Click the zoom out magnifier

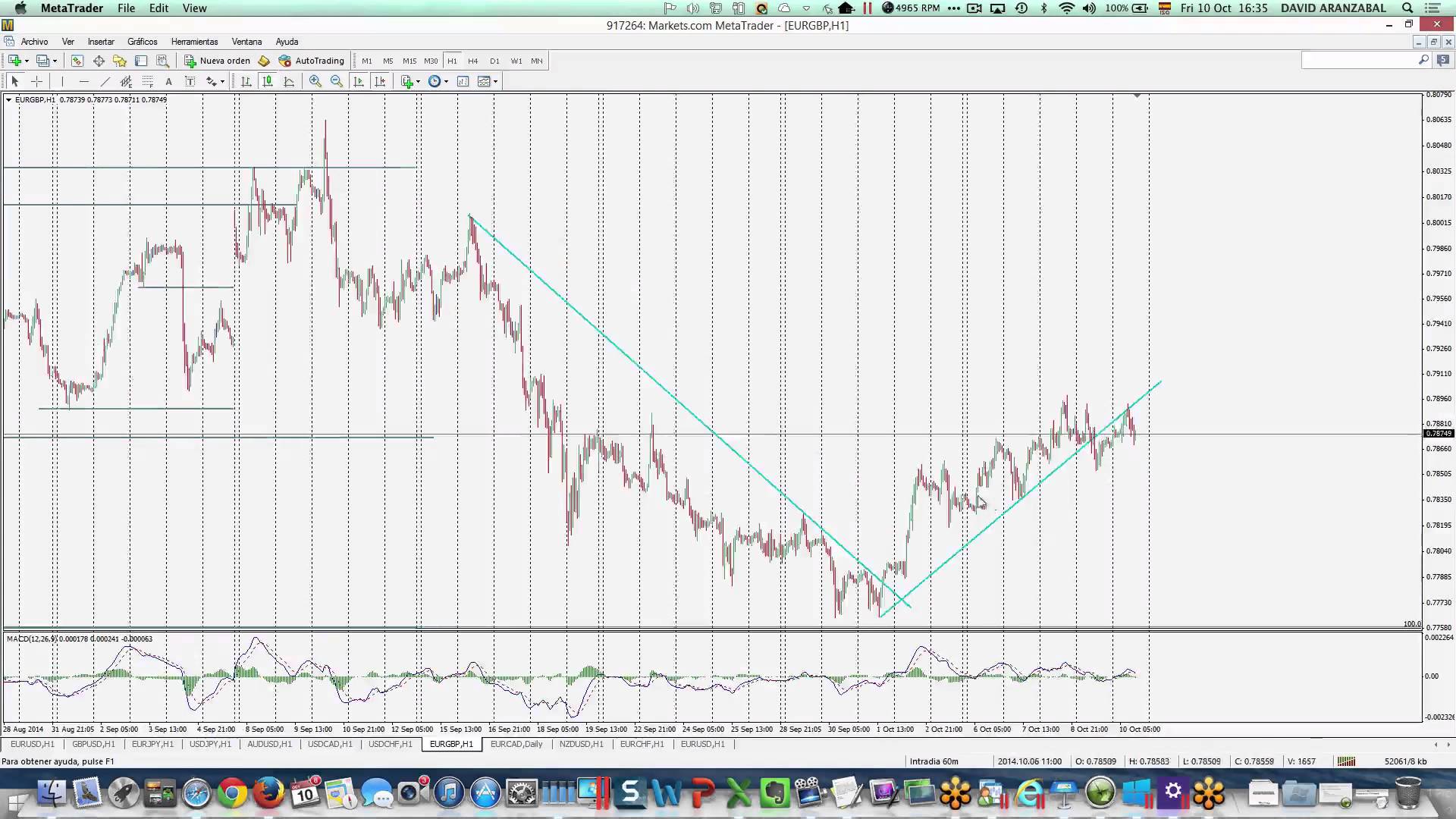(x=337, y=81)
